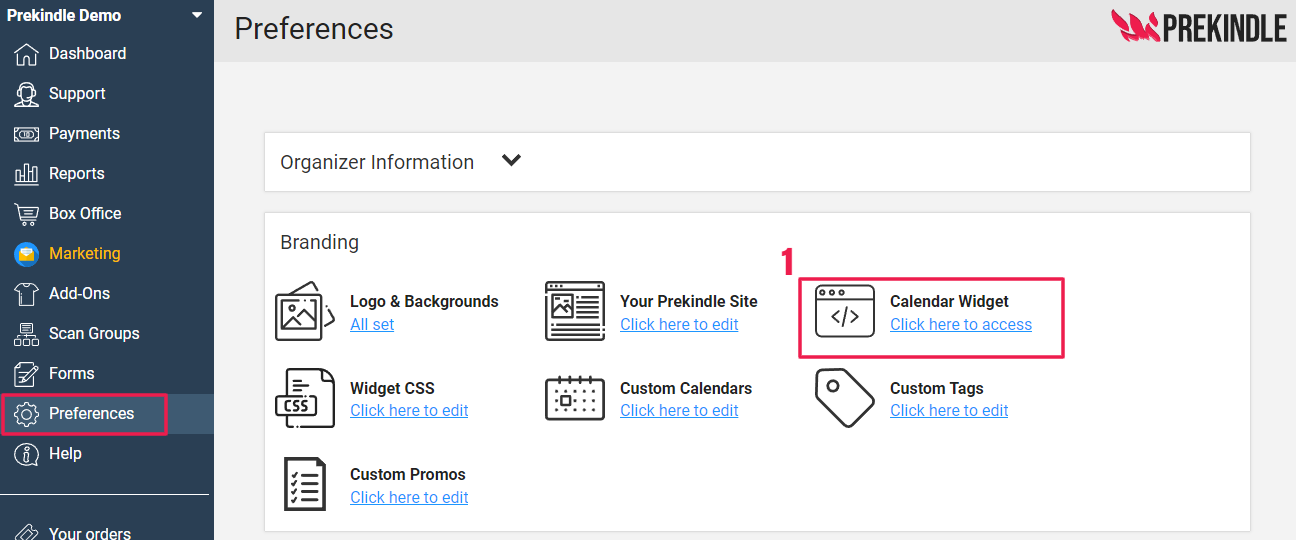Click the Organizer Information heading
Viewport: 1296px width, 540px height.
[x=377, y=162]
